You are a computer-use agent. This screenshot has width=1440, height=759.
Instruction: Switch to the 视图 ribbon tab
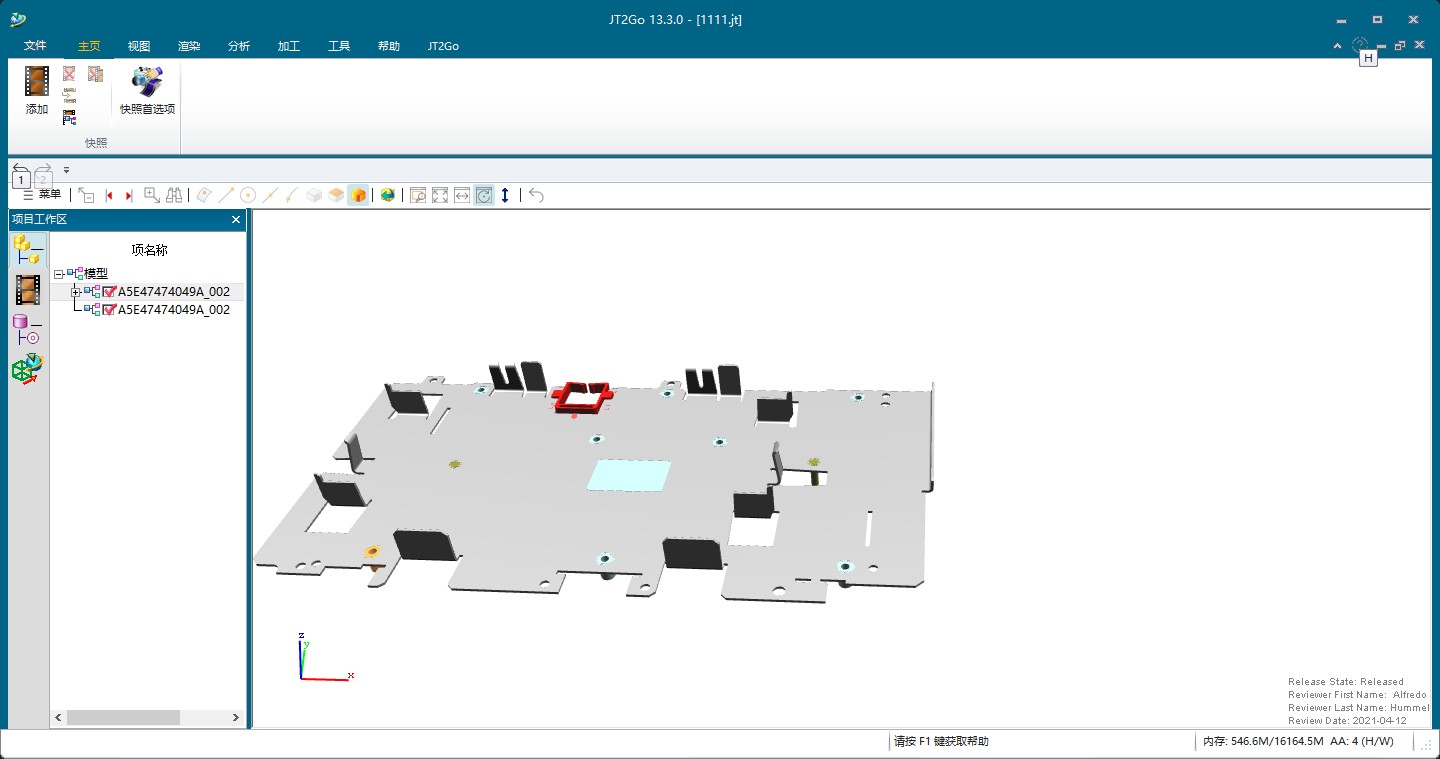139,46
